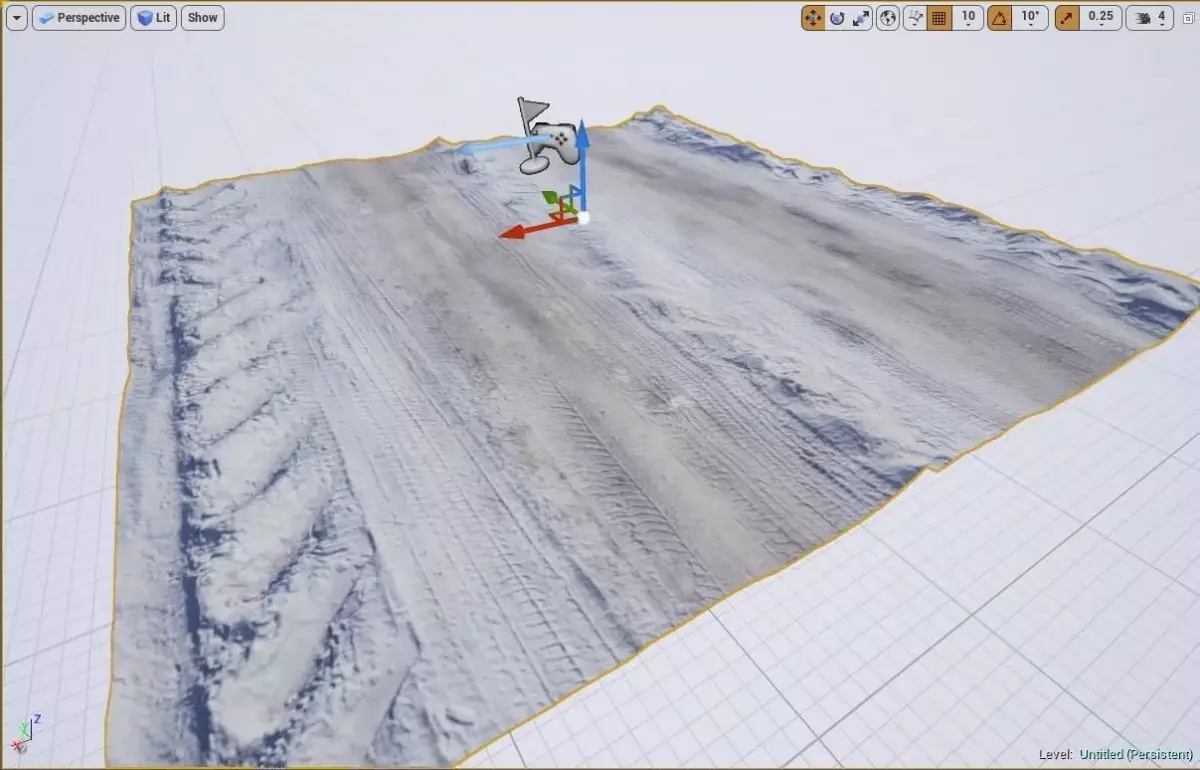Open the camera speed 4 setting
Screen dimensions: 1200x770
coord(1150,18)
